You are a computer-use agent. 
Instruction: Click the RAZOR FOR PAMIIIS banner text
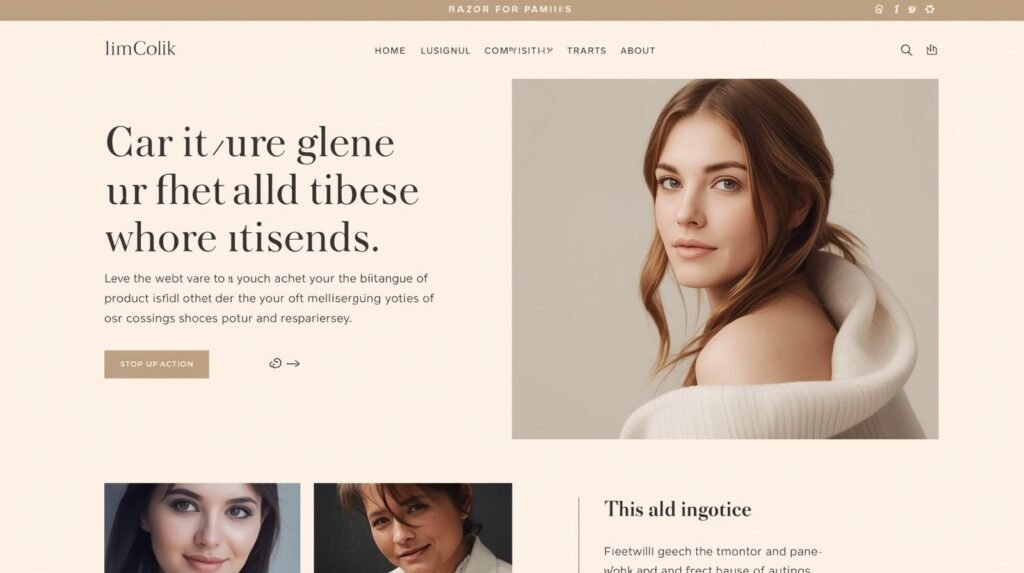(x=510, y=9)
